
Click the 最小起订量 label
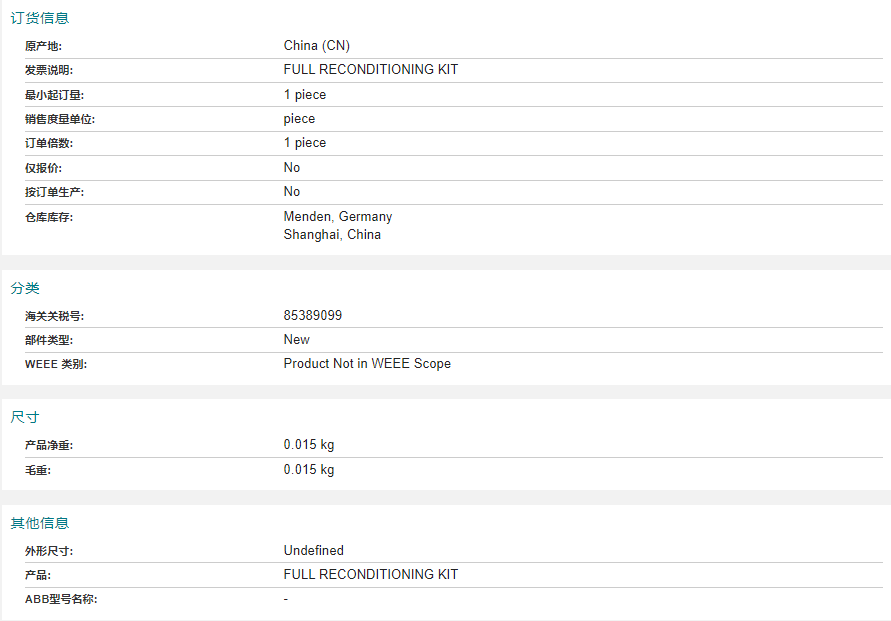pyautogui.click(x=54, y=95)
